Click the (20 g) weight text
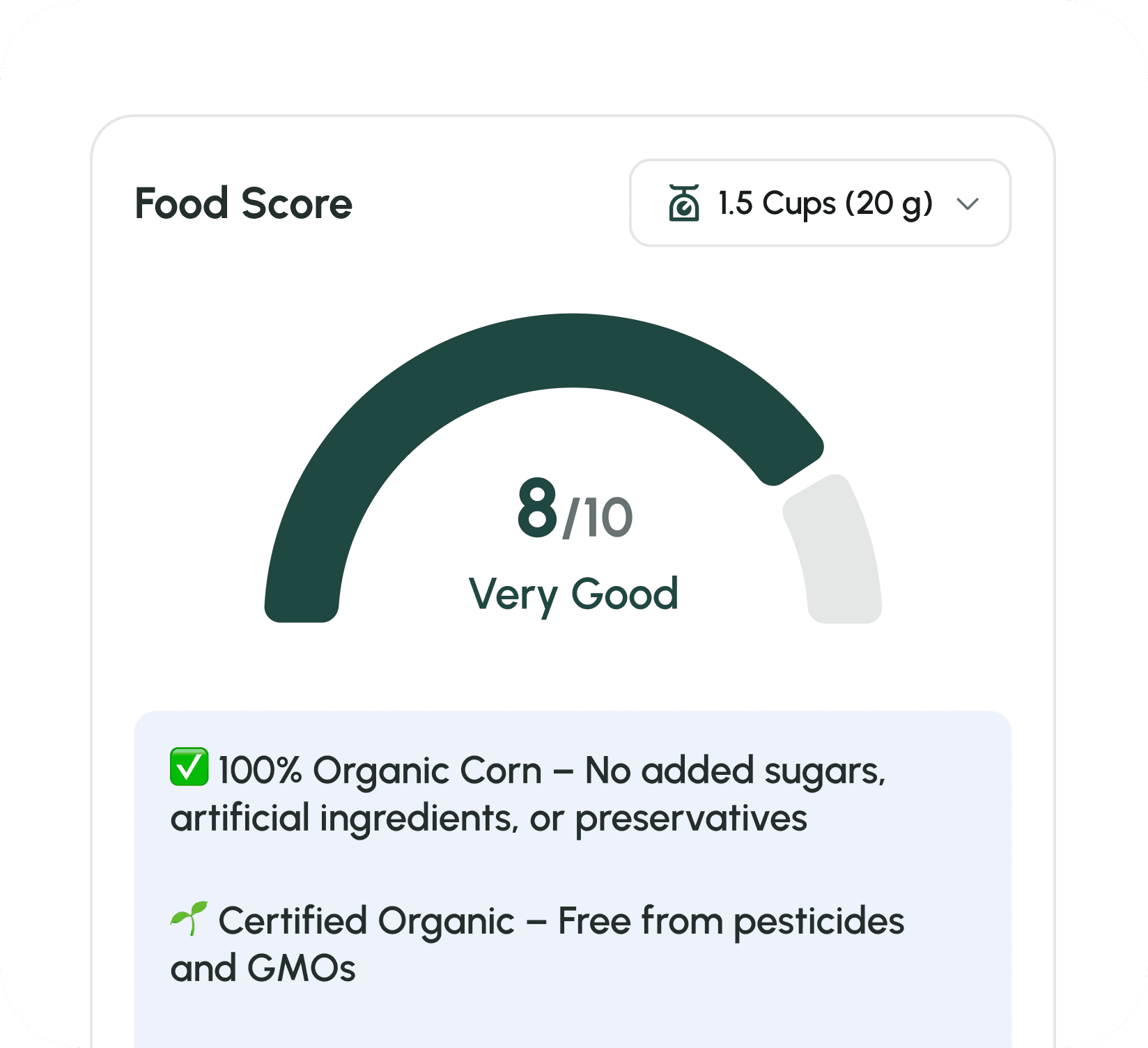Viewport: 1148px width, 1048px height. 889,203
